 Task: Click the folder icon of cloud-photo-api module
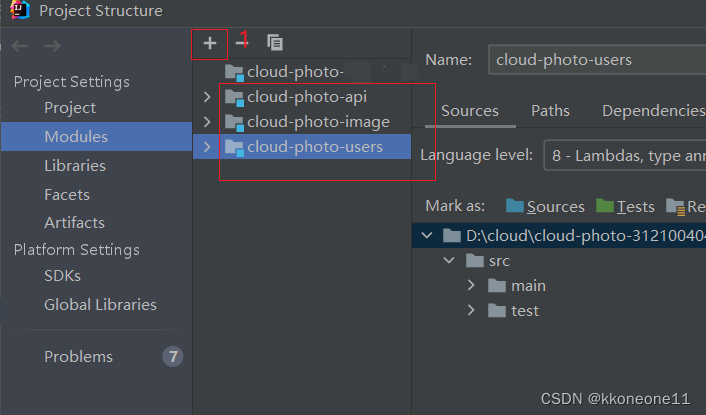tap(234, 97)
